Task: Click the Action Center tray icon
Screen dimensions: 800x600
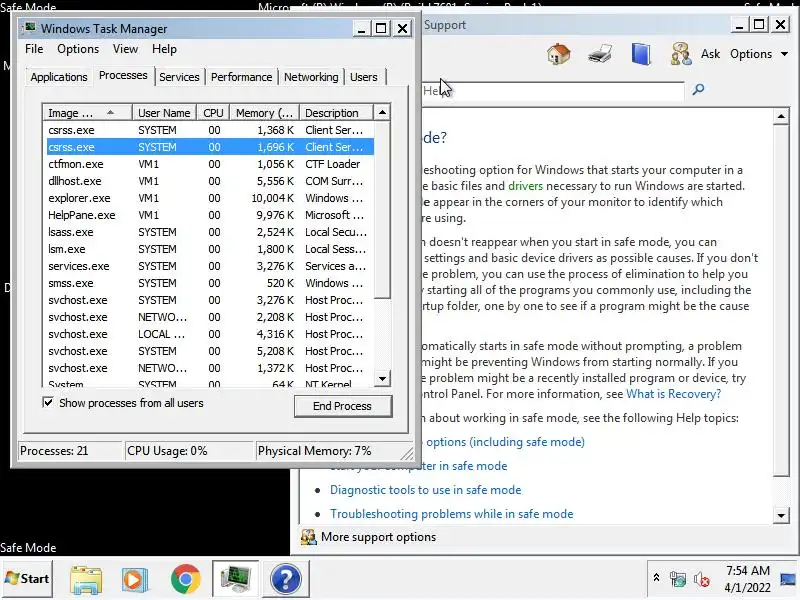Action: pyautogui.click(x=678, y=579)
